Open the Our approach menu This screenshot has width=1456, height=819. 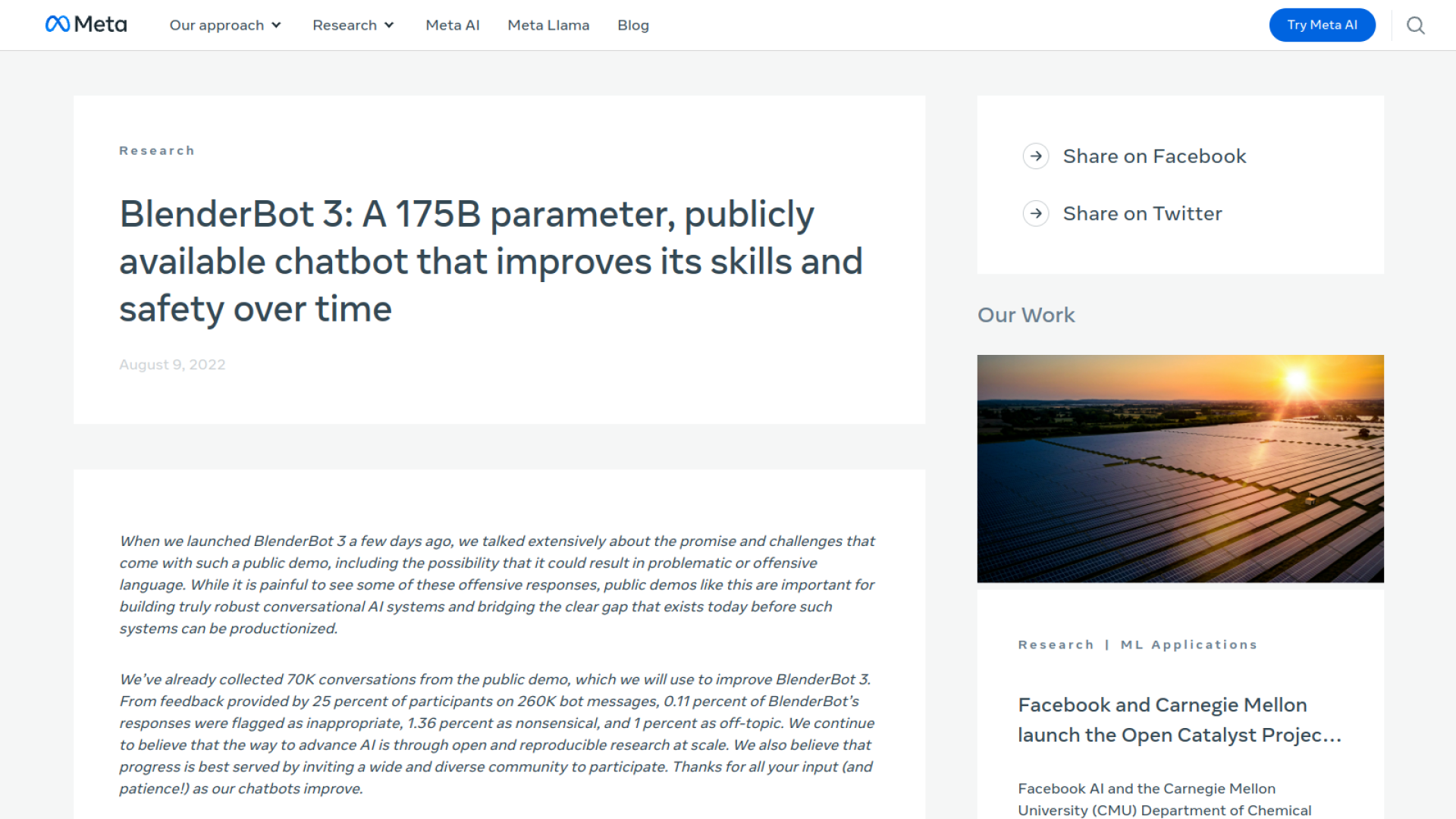pos(216,25)
